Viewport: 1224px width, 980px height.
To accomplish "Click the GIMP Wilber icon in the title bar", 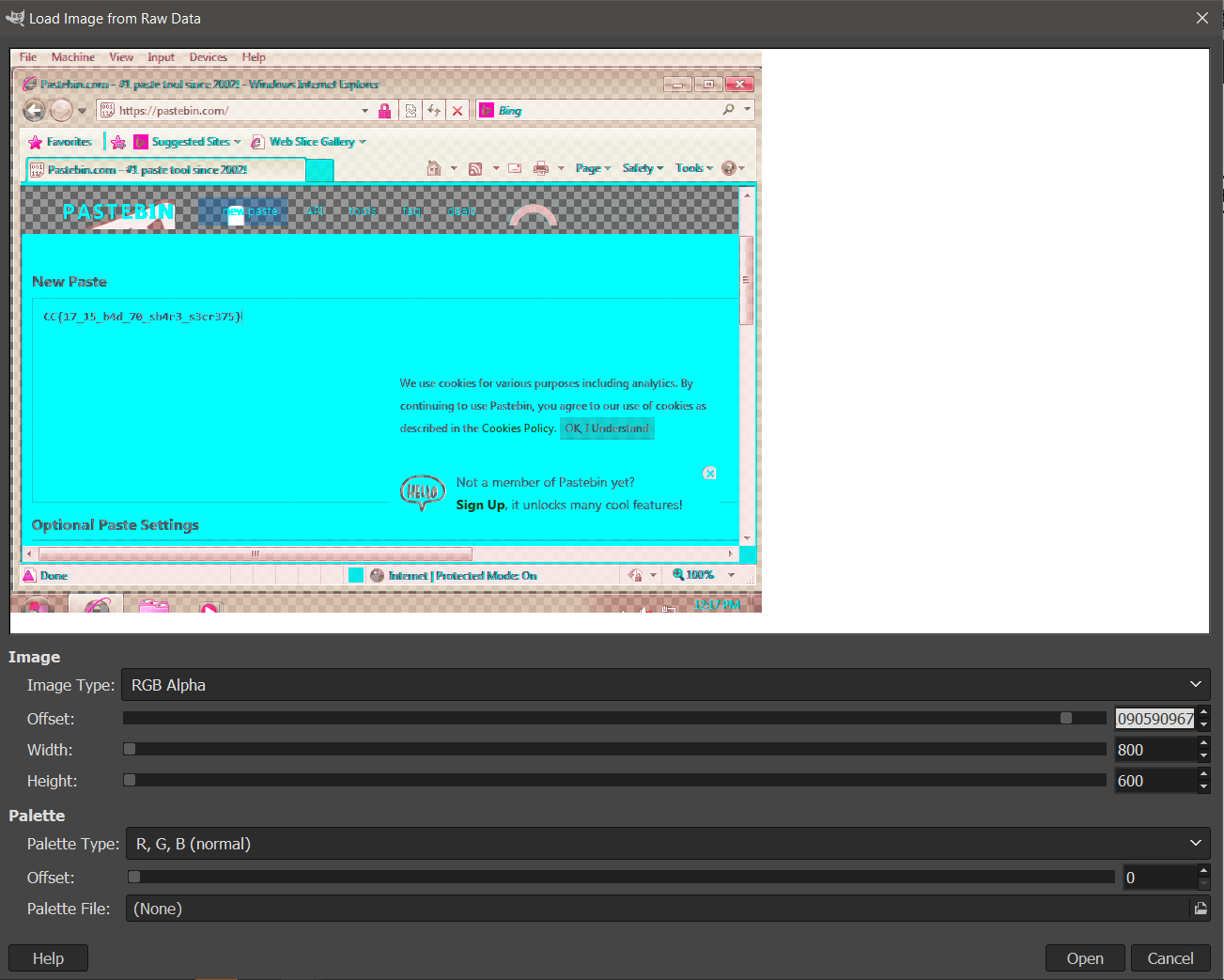I will tap(15, 18).
